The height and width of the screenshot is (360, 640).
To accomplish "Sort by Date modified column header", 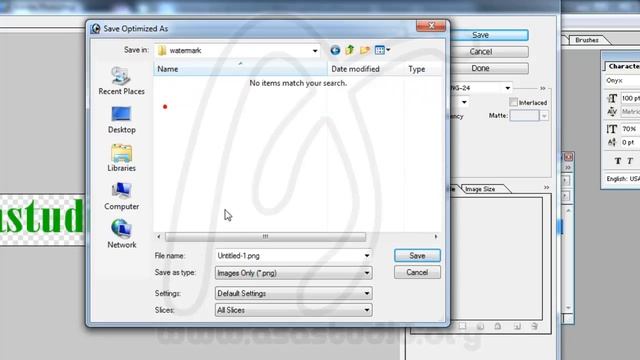I will (x=365, y=69).
